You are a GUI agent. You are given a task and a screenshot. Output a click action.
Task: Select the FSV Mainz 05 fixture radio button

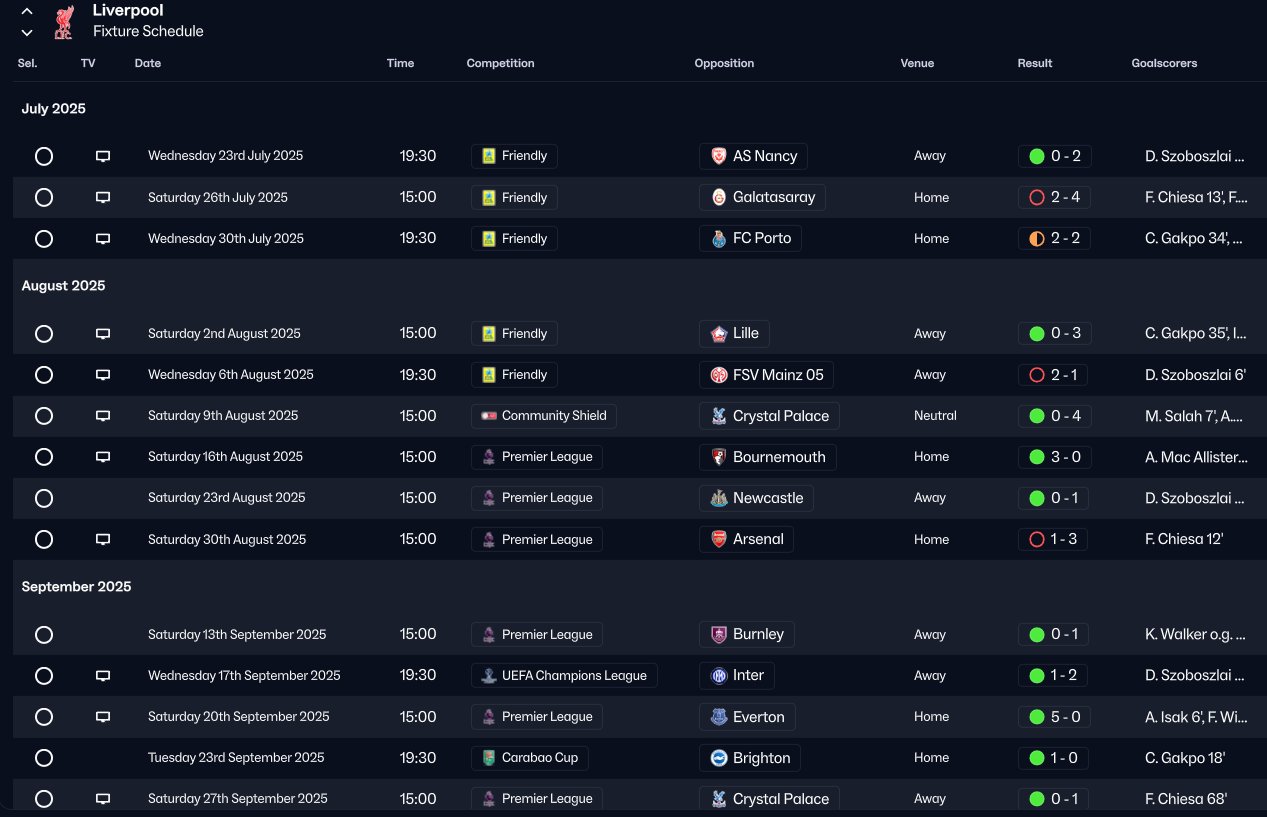[x=44, y=375]
